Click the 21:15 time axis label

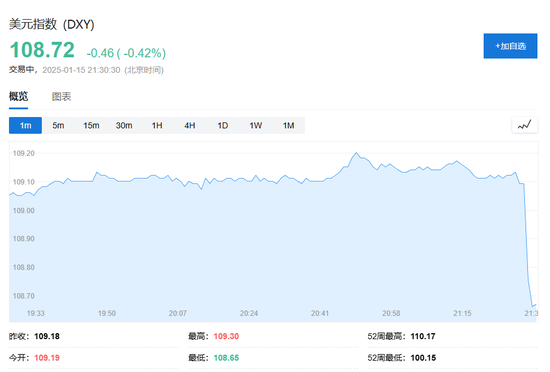point(462,313)
